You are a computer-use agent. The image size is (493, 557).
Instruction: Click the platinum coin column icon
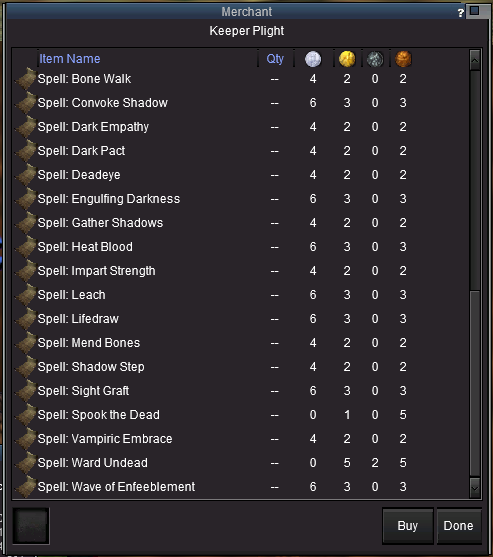click(x=313, y=59)
